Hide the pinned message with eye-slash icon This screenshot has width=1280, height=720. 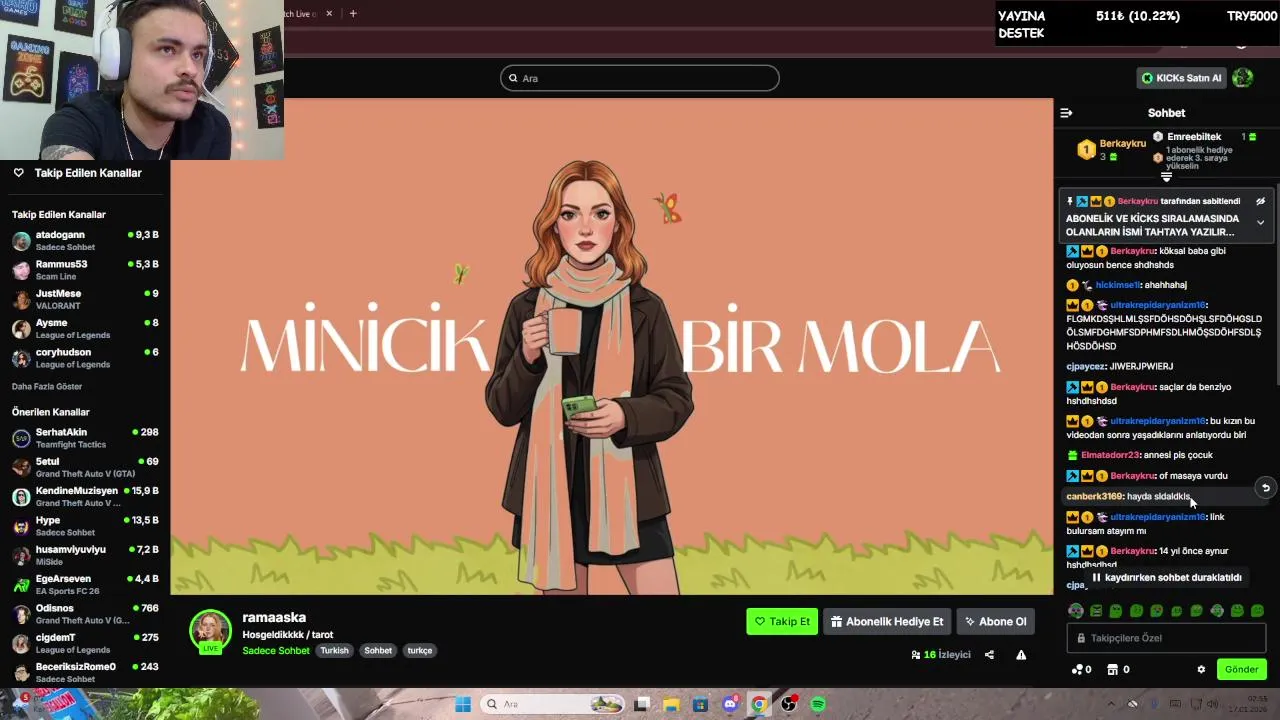click(x=1260, y=201)
